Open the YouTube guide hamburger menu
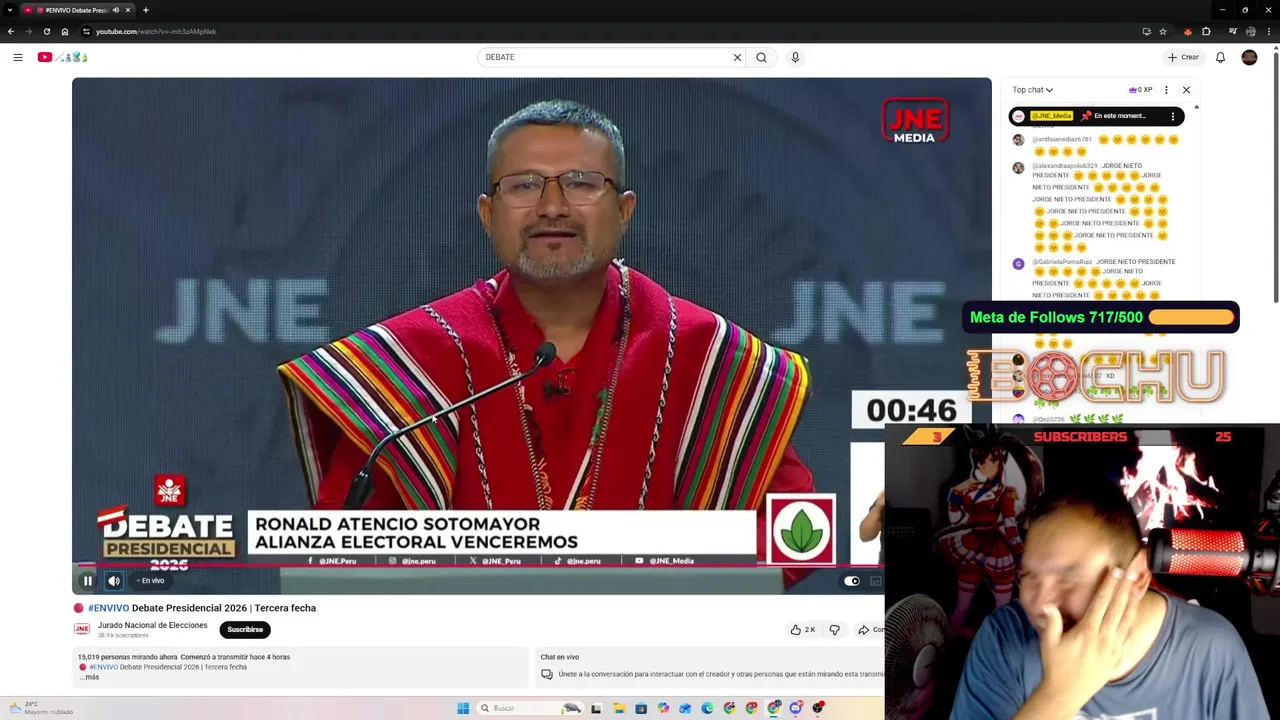This screenshot has width=1280, height=720. pyautogui.click(x=18, y=57)
